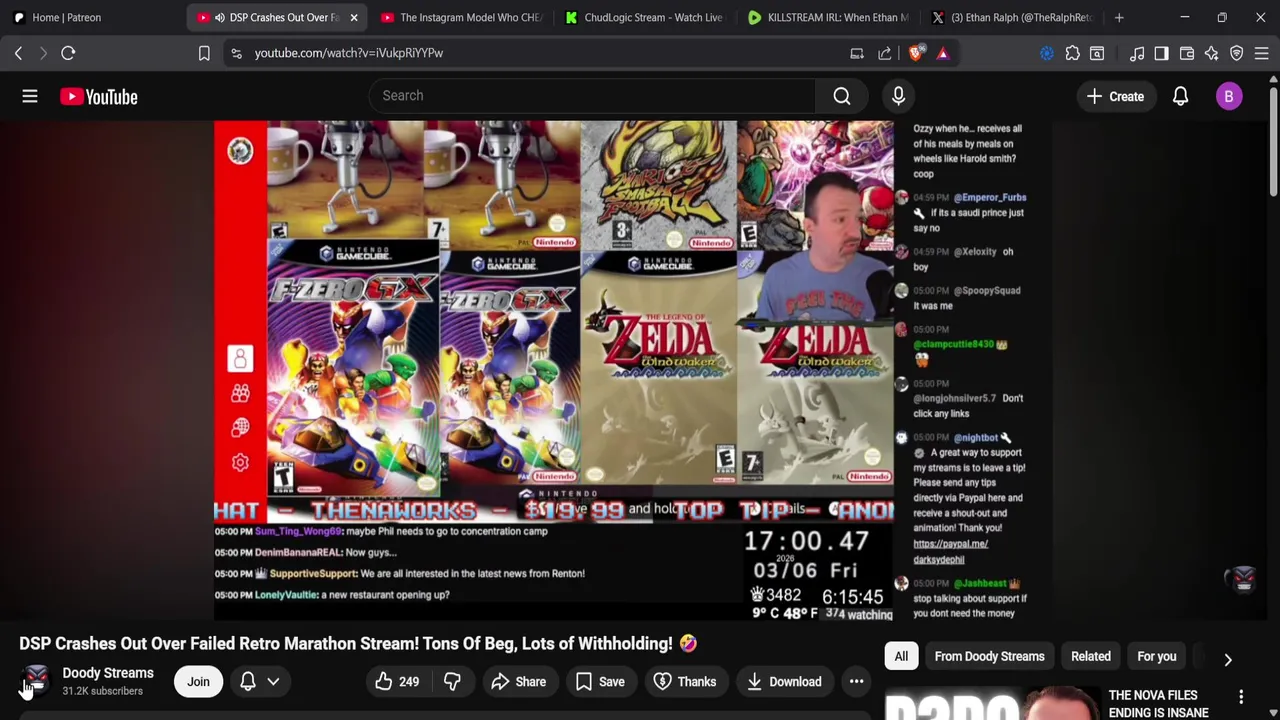Open Brave Rewards triangle icon
This screenshot has height=720, width=1280.
942,53
